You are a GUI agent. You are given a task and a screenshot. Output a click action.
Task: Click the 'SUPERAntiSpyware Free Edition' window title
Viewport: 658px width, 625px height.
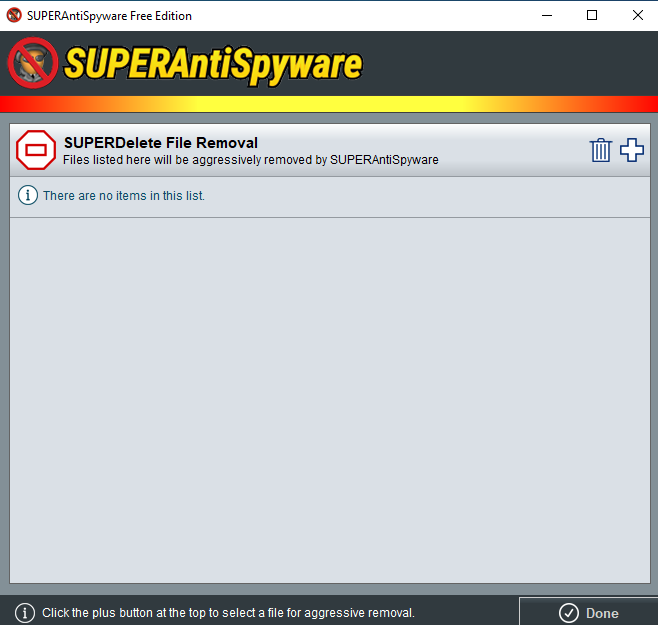[x=109, y=16]
